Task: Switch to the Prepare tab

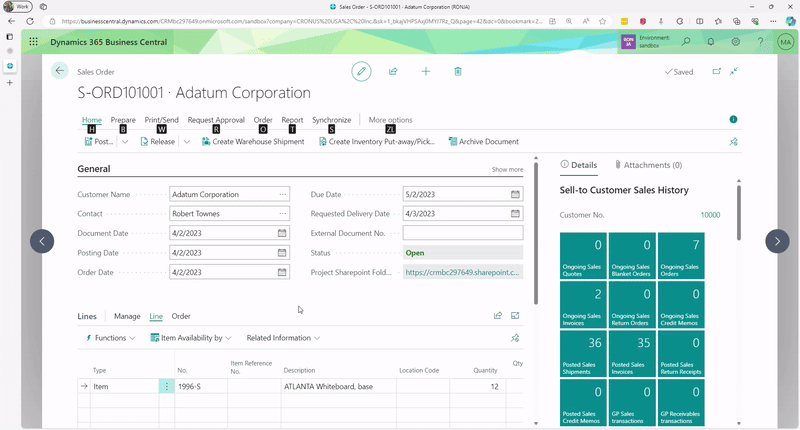Action: tap(123, 120)
